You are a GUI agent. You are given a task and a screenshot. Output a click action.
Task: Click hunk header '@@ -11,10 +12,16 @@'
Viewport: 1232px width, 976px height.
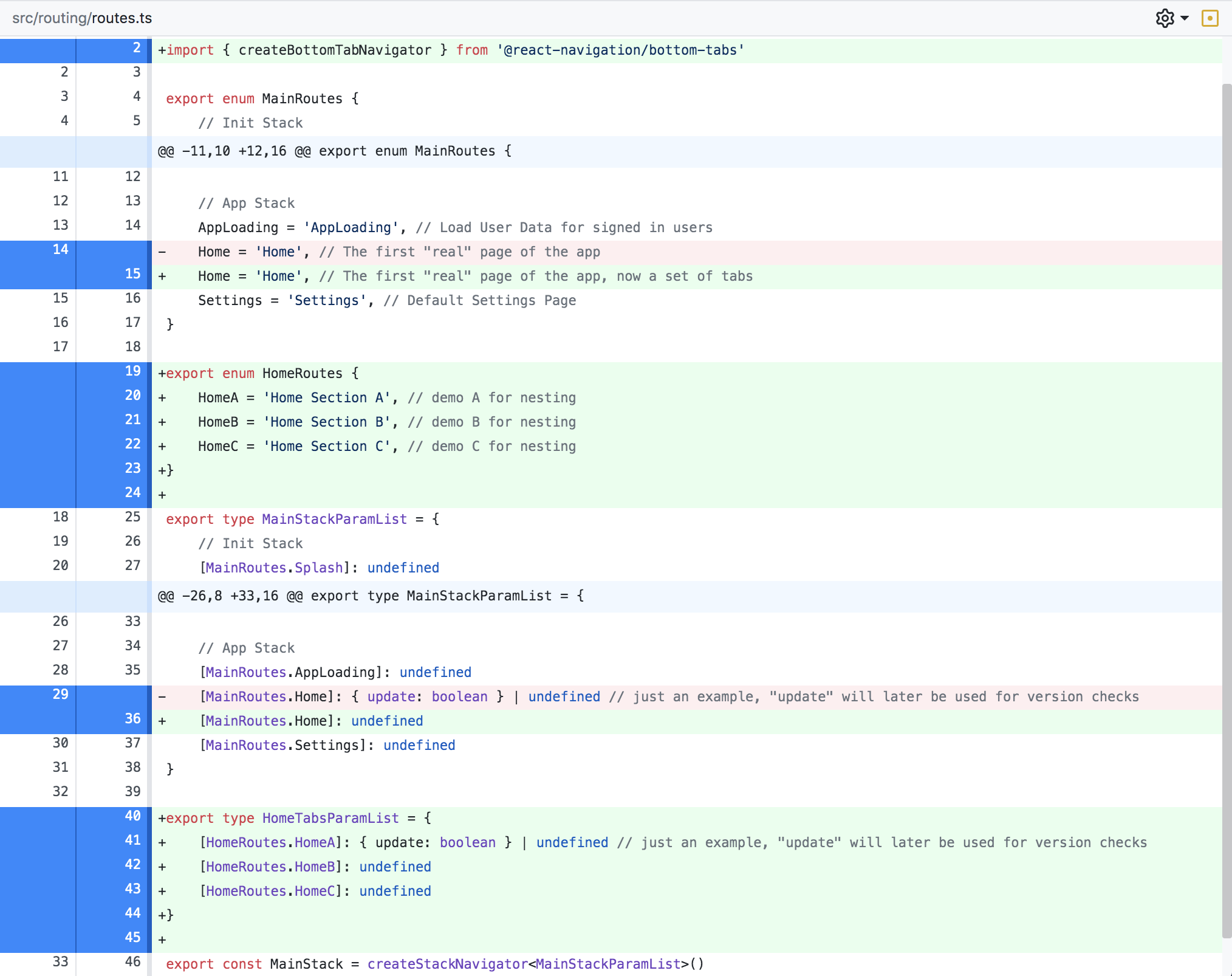click(686, 151)
